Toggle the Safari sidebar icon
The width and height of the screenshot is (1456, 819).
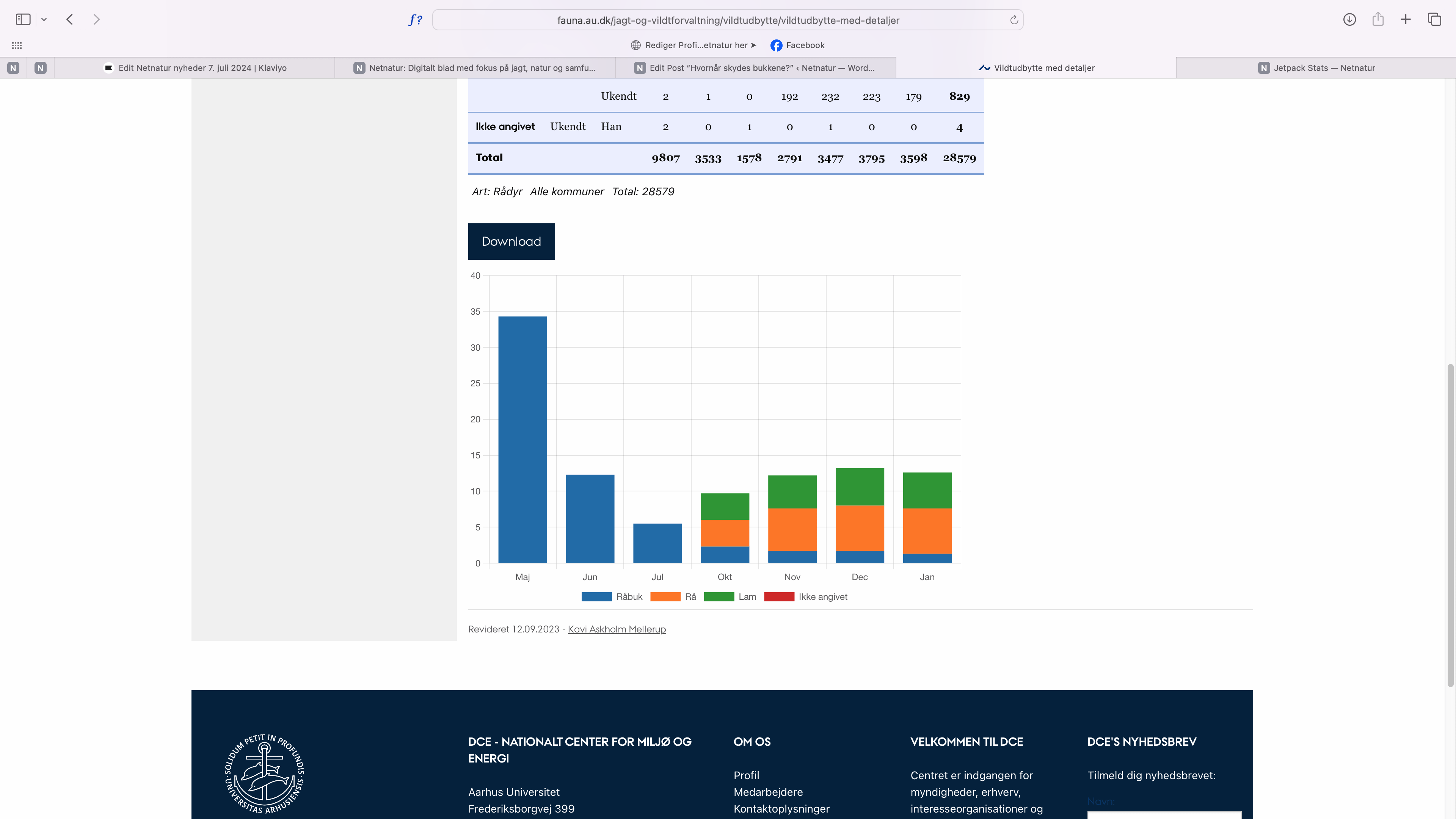click(x=23, y=19)
